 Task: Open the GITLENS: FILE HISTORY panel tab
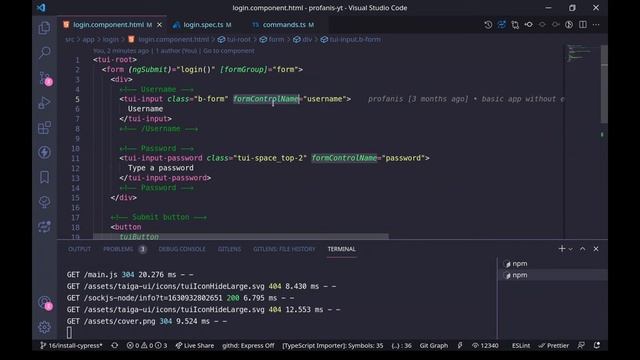click(284, 249)
